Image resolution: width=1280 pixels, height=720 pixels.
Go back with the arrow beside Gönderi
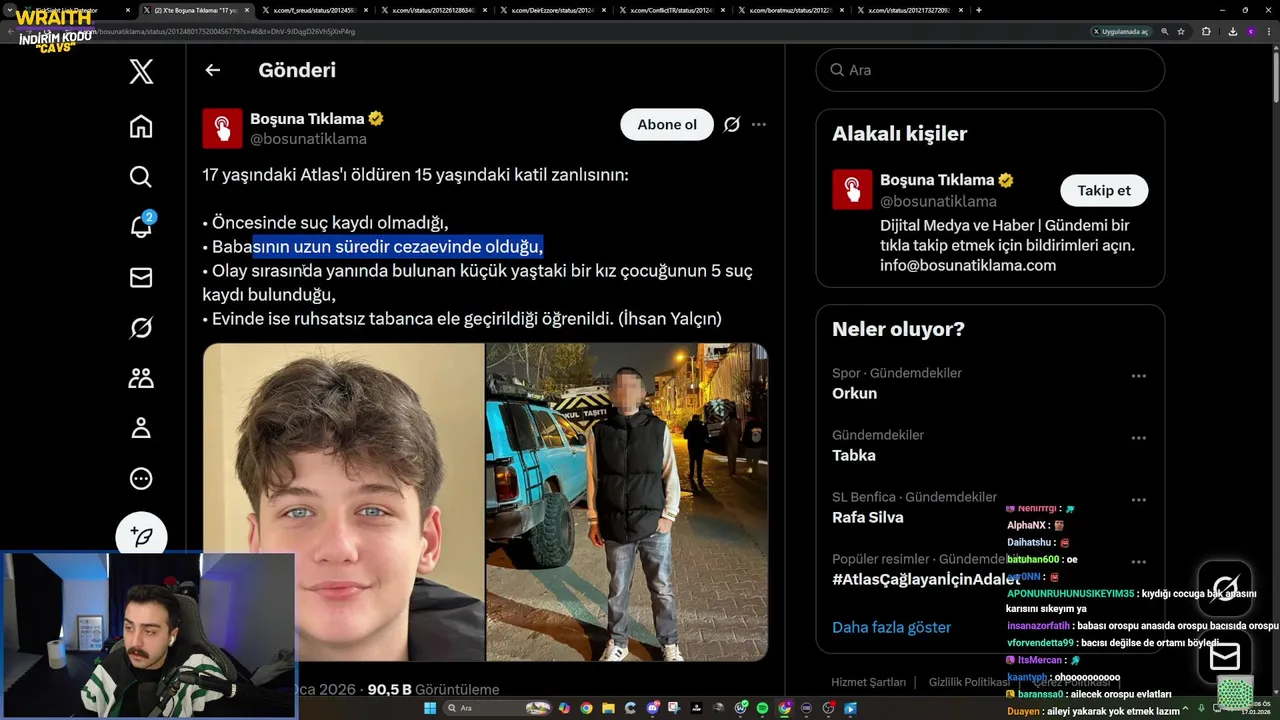(x=212, y=70)
